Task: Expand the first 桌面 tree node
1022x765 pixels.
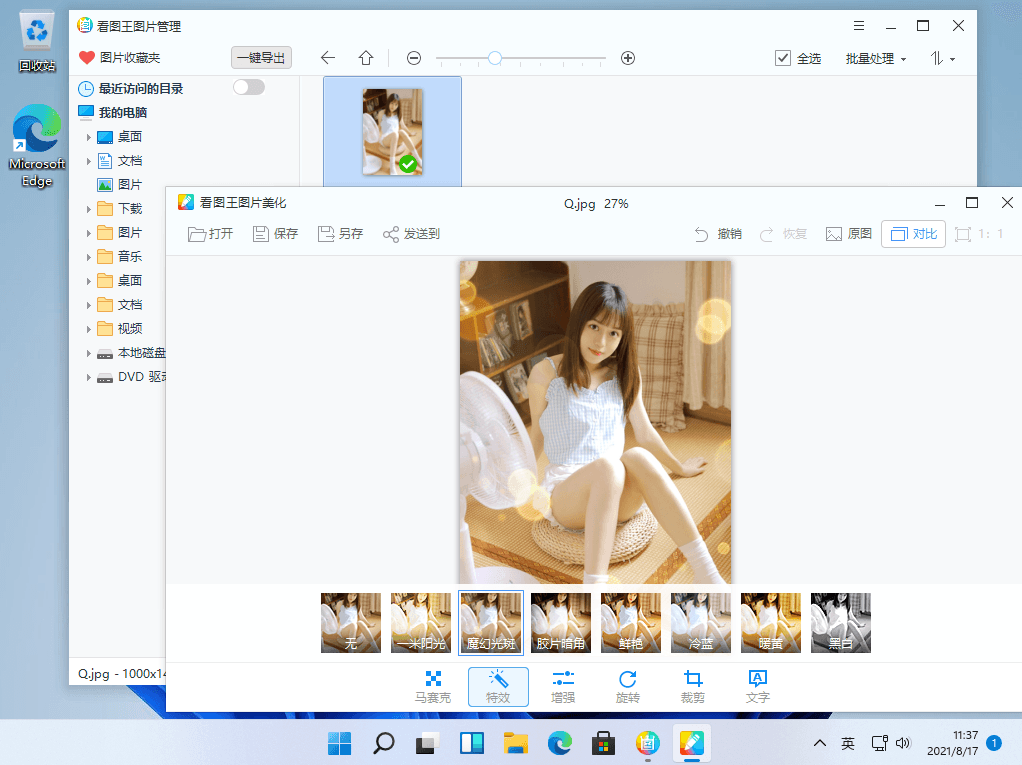Action: pos(89,137)
